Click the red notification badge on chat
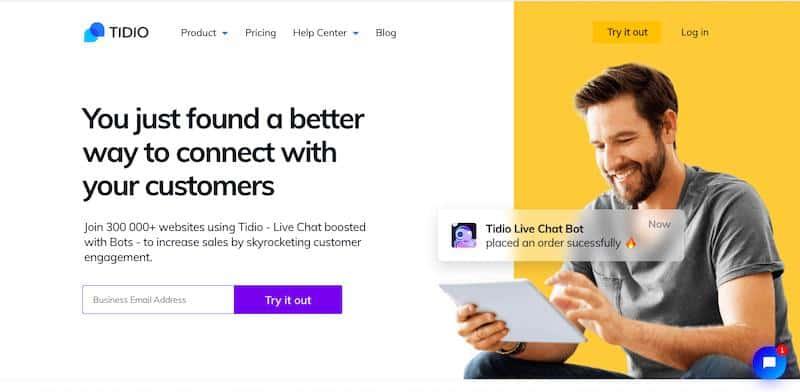 click(x=781, y=350)
